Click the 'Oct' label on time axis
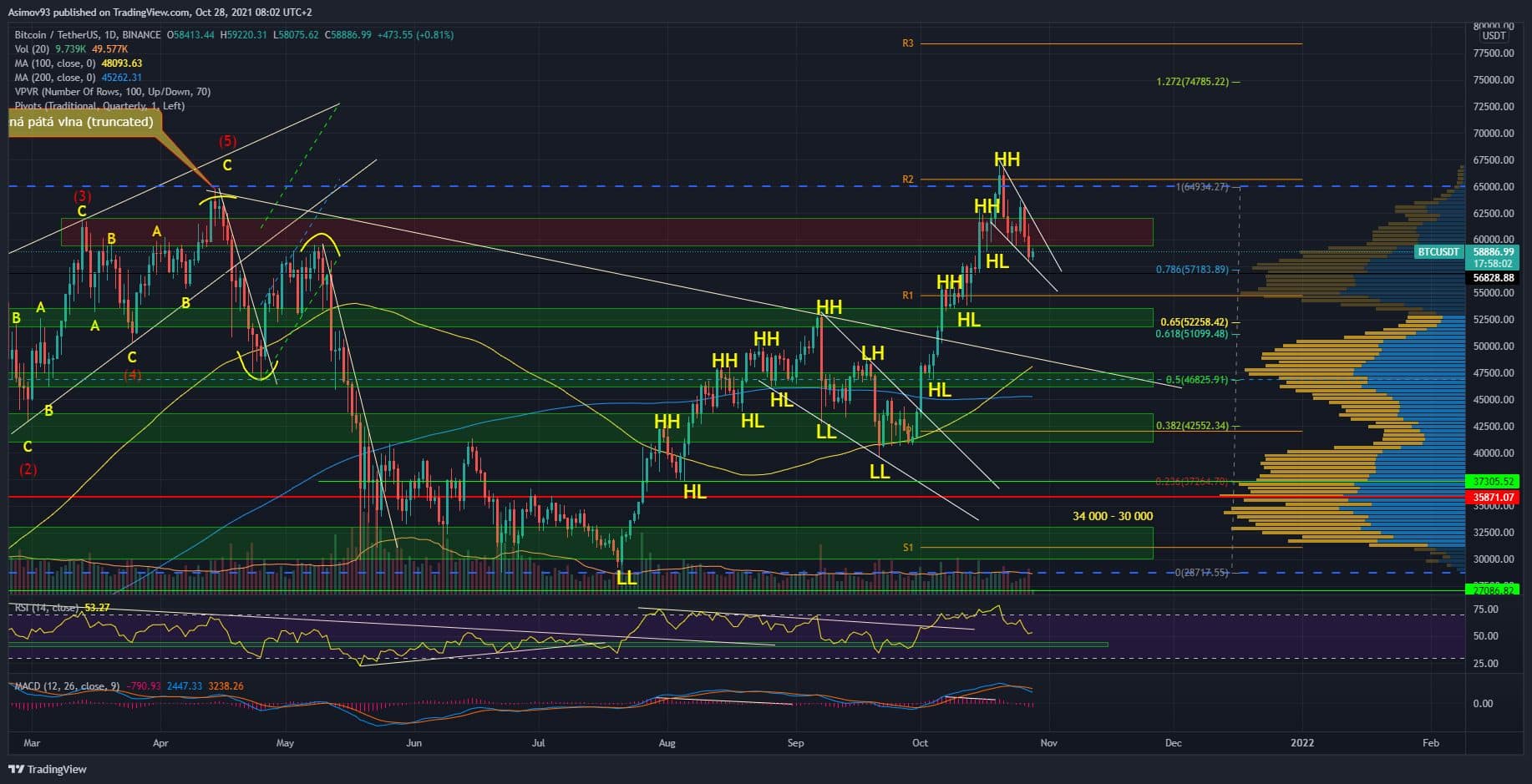The height and width of the screenshot is (784, 1532). point(920,743)
